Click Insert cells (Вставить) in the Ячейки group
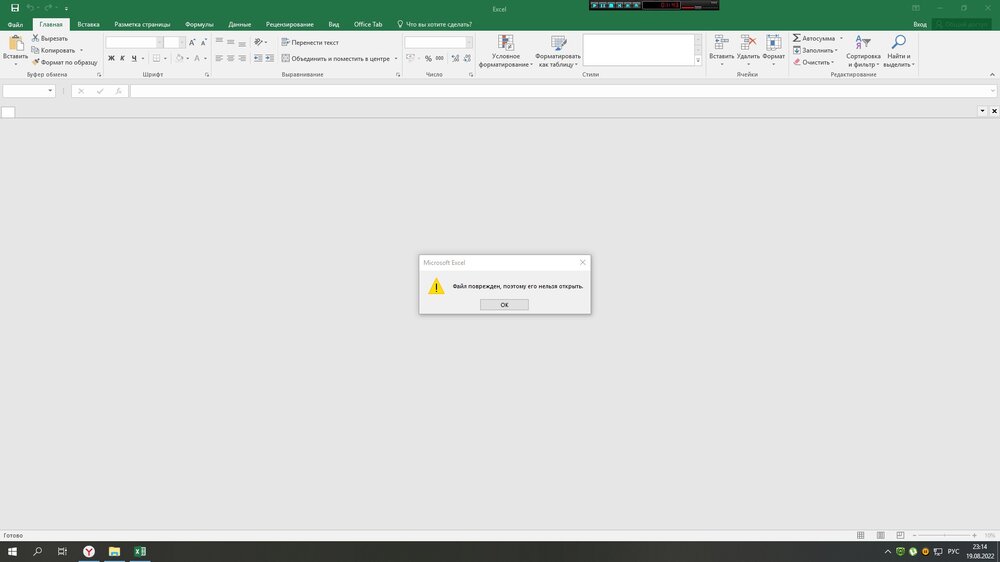Screen dimensions: 1000x562 point(721,50)
